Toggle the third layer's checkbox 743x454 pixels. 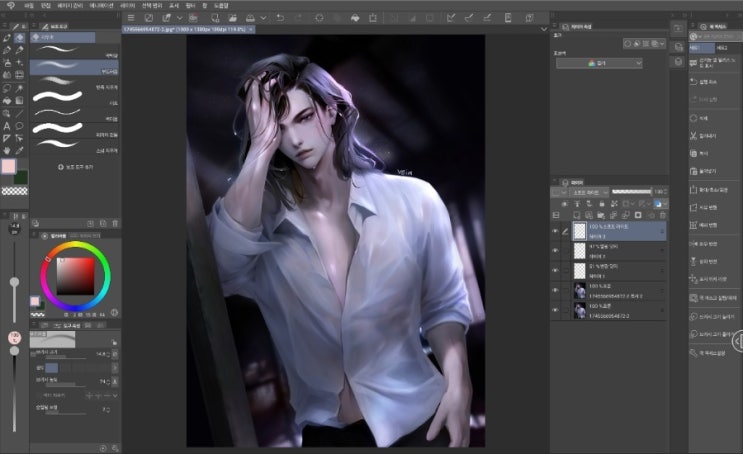(565, 271)
